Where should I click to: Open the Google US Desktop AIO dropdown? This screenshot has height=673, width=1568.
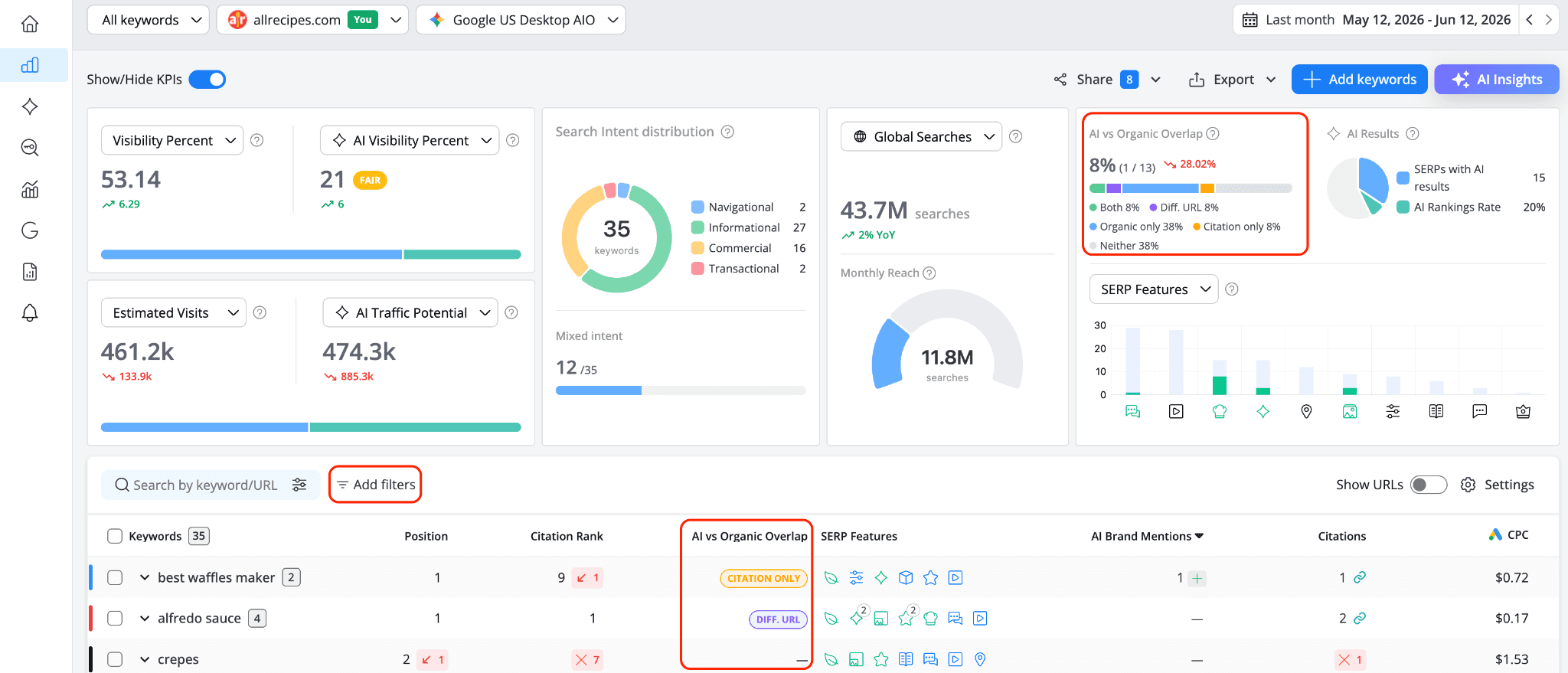coord(521,20)
